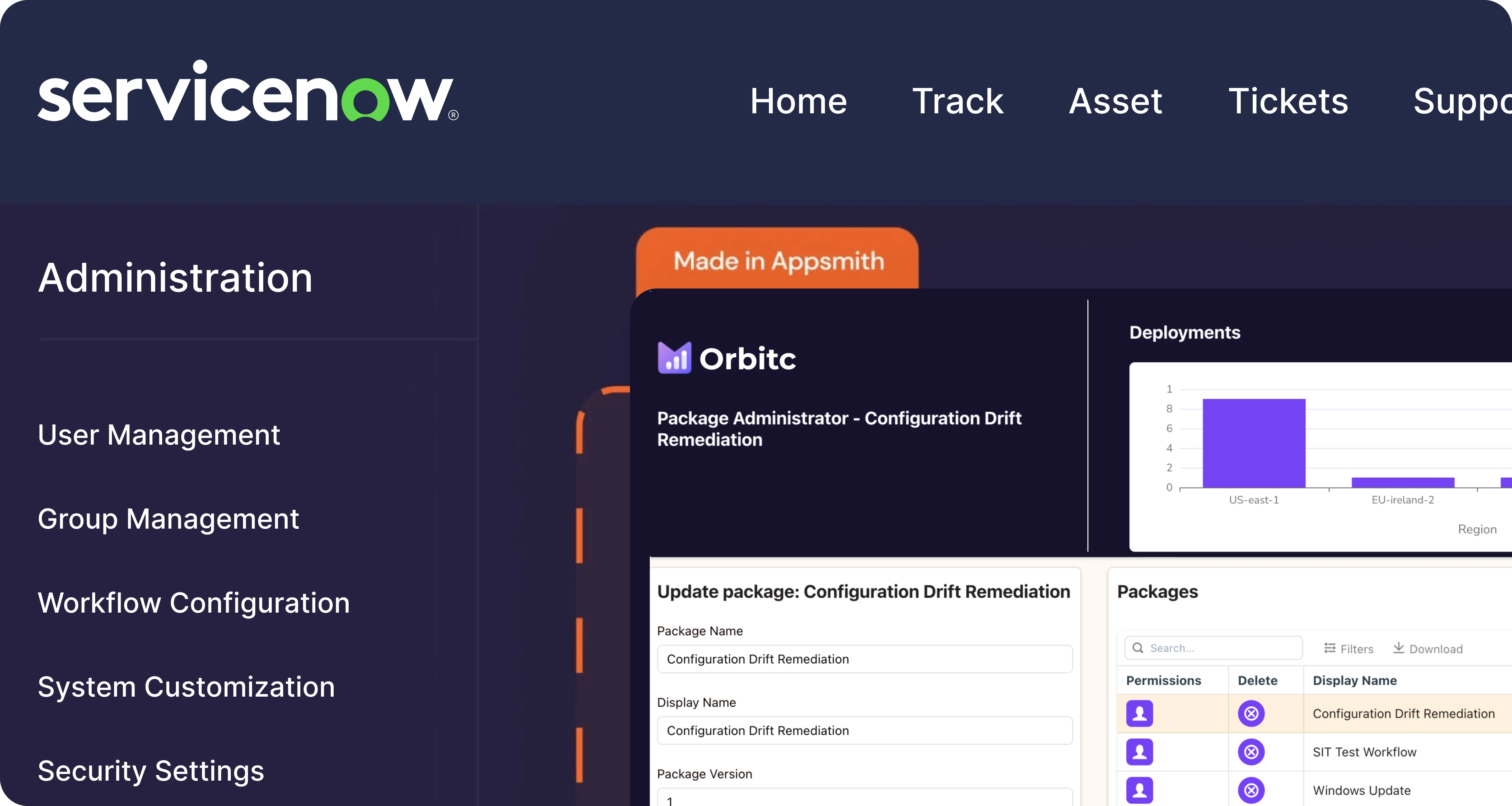Open Workflow Configuration from the sidebar
Image resolution: width=1512 pixels, height=806 pixels.
pyautogui.click(x=194, y=603)
